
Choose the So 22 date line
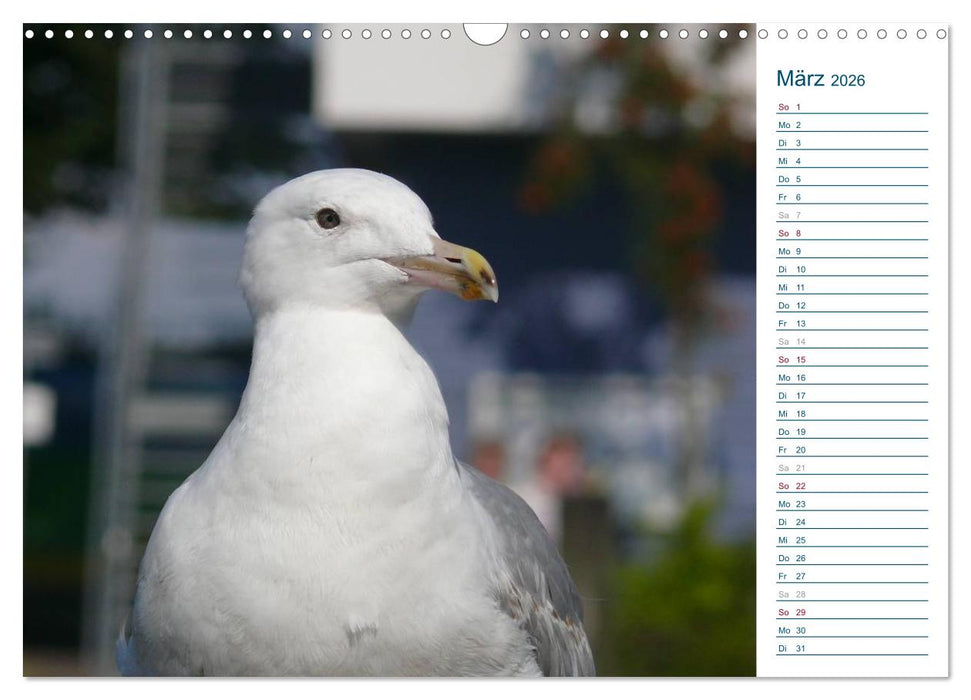851,486
